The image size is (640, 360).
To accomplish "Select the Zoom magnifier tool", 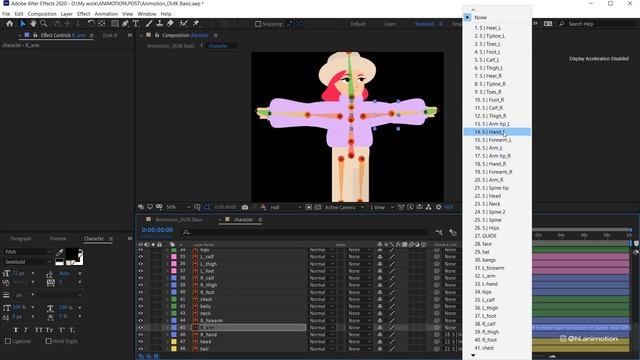I will tap(44, 24).
